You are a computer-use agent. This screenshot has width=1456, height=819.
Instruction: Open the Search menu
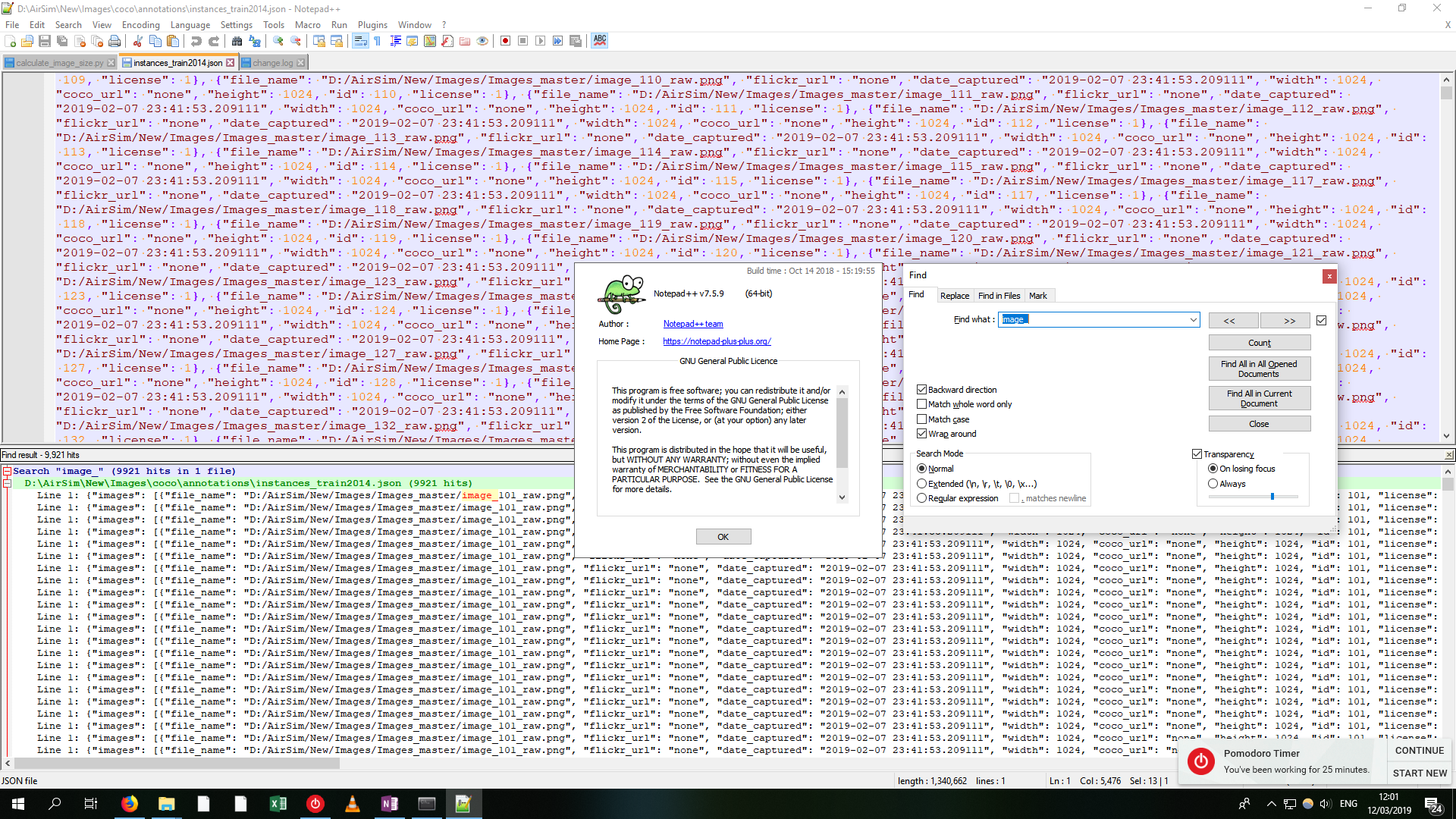click(x=68, y=24)
